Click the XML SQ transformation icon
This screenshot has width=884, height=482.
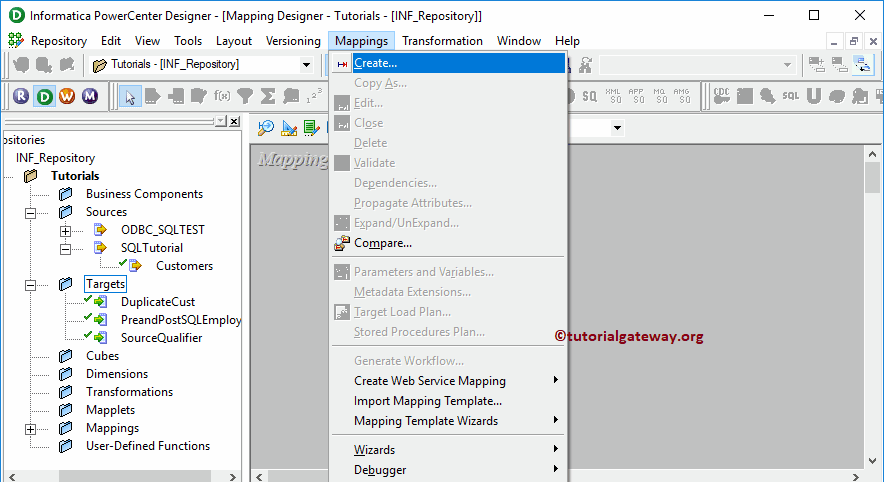[613, 96]
